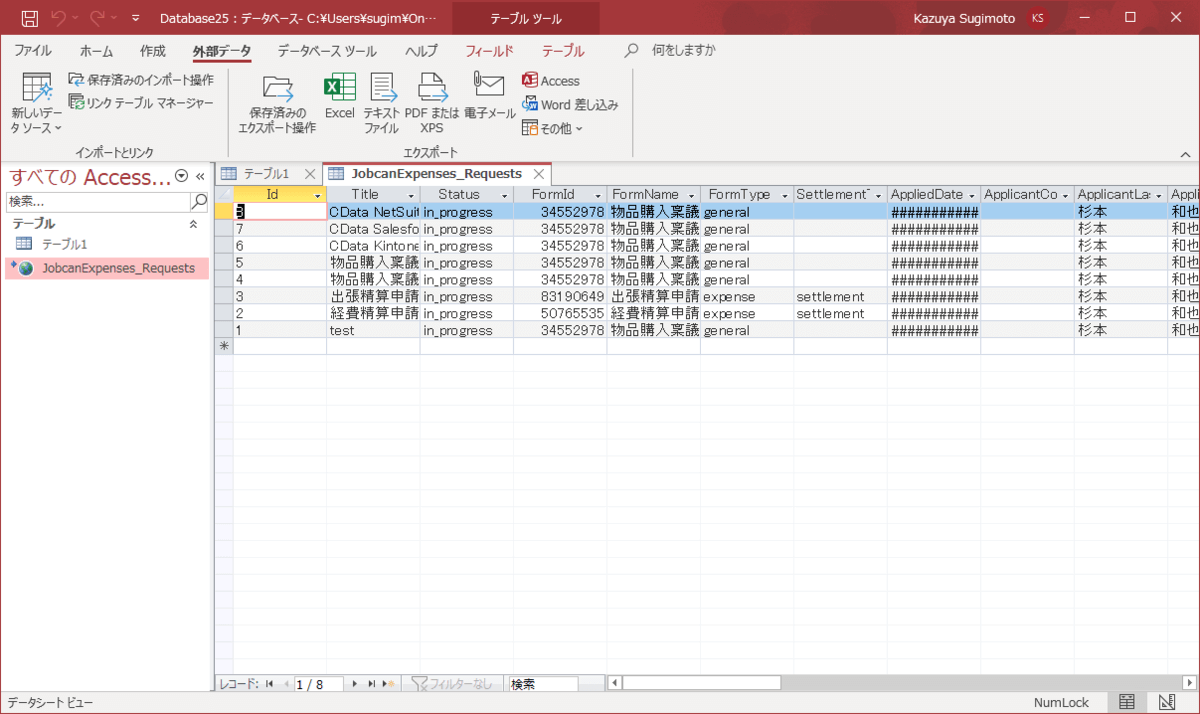
Task: Switch to the 作成 ribbon tab
Action: (x=153, y=50)
